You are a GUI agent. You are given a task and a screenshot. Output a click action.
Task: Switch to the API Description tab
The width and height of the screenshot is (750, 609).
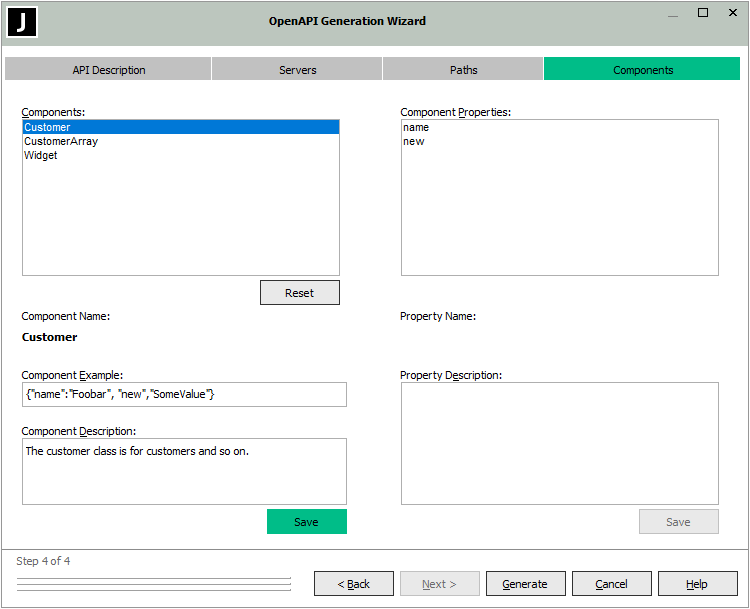108,70
